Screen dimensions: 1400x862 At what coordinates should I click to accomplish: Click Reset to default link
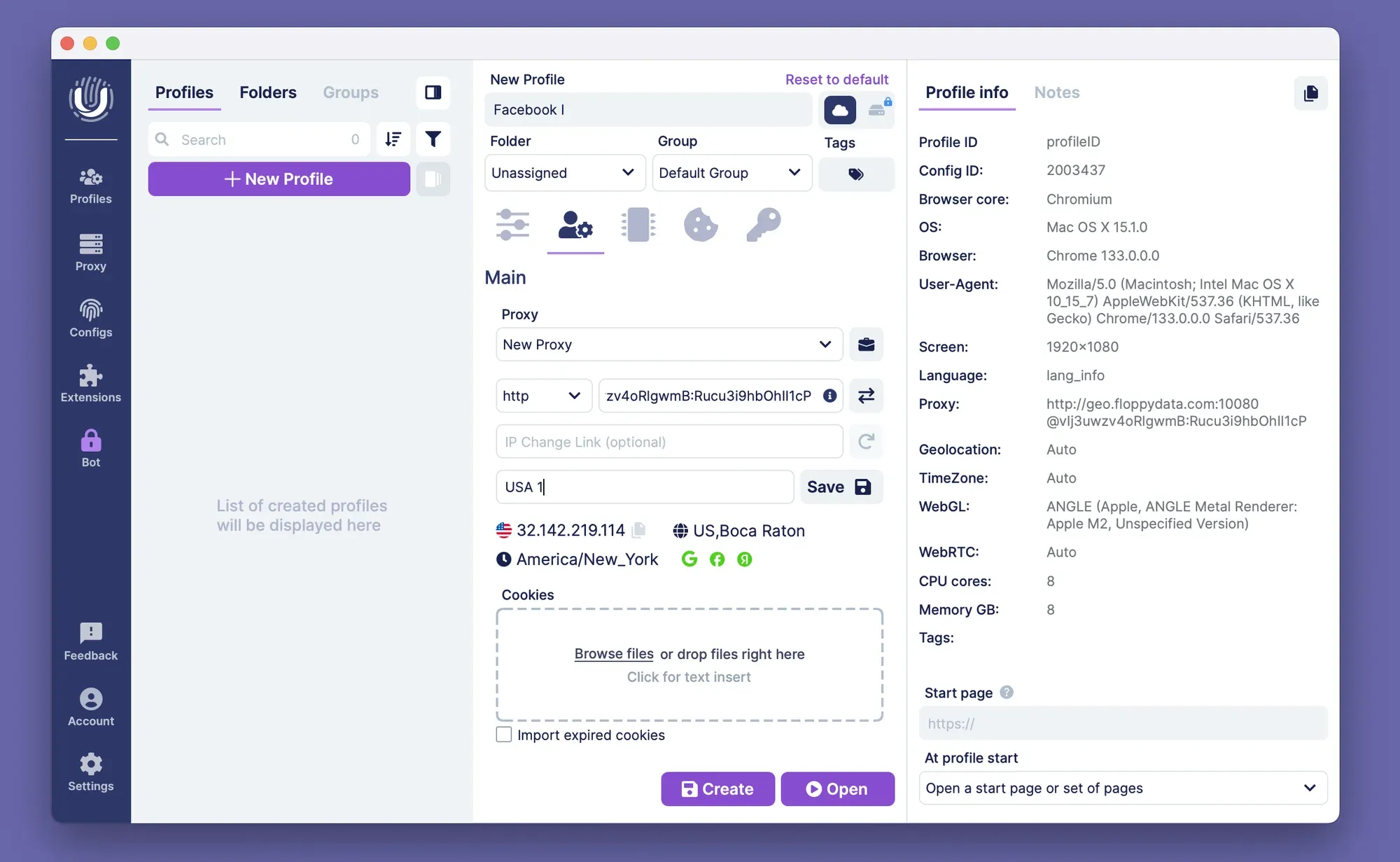click(x=836, y=79)
